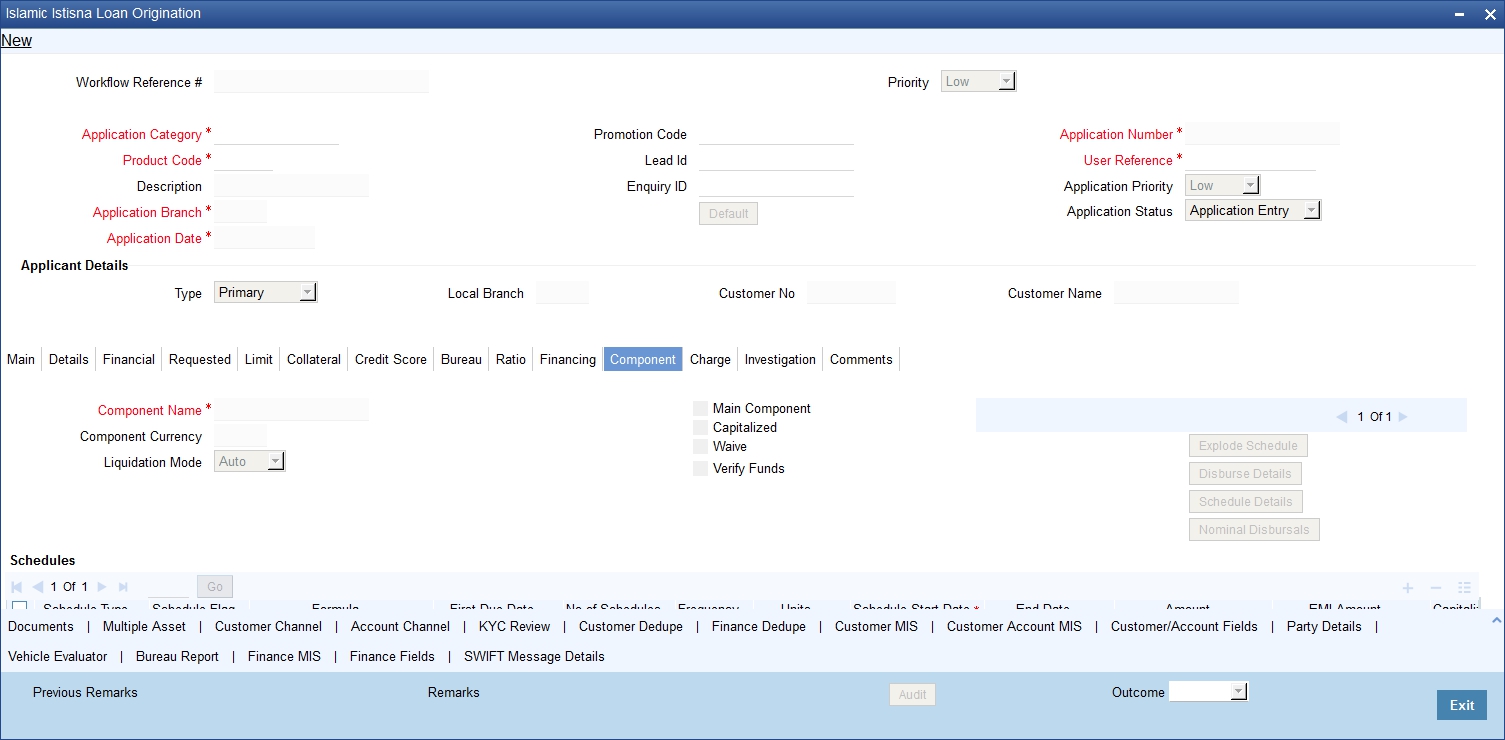Go to next schedule record arrow
This screenshot has height=740, width=1505.
click(x=102, y=587)
